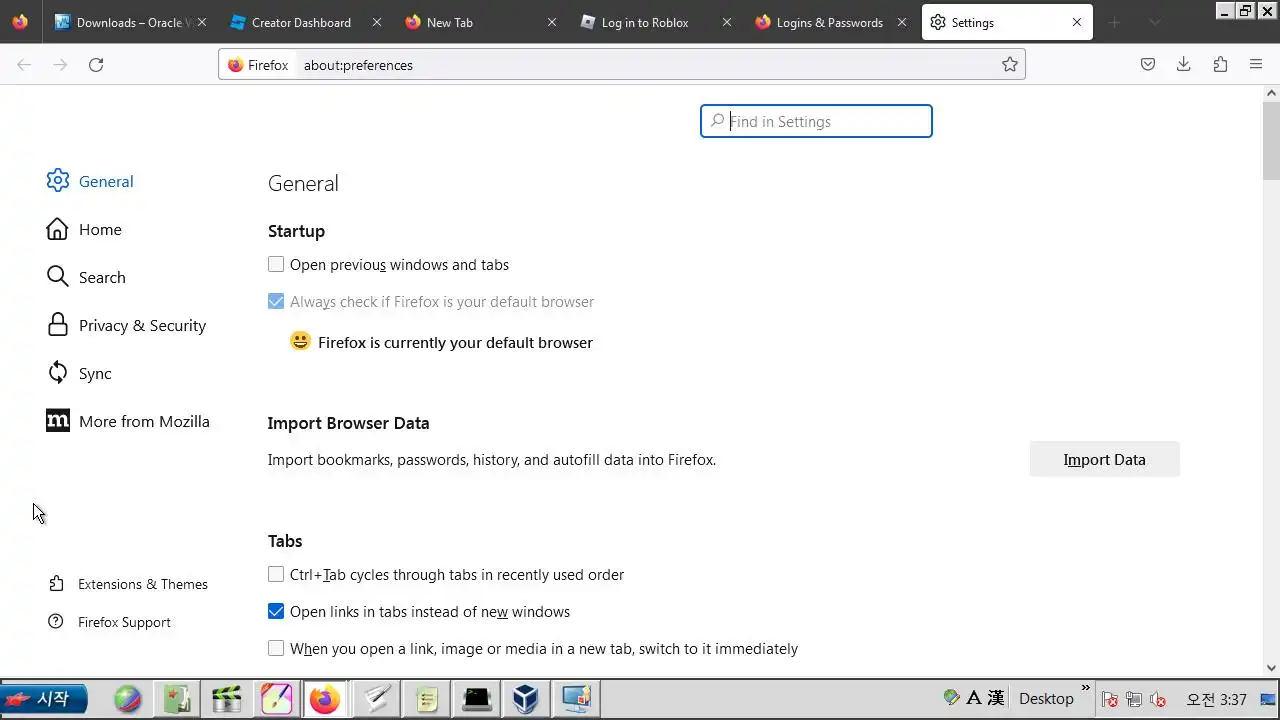This screenshot has width=1280, height=720.
Task: Click the Firefox icon in the taskbar
Action: [324, 699]
